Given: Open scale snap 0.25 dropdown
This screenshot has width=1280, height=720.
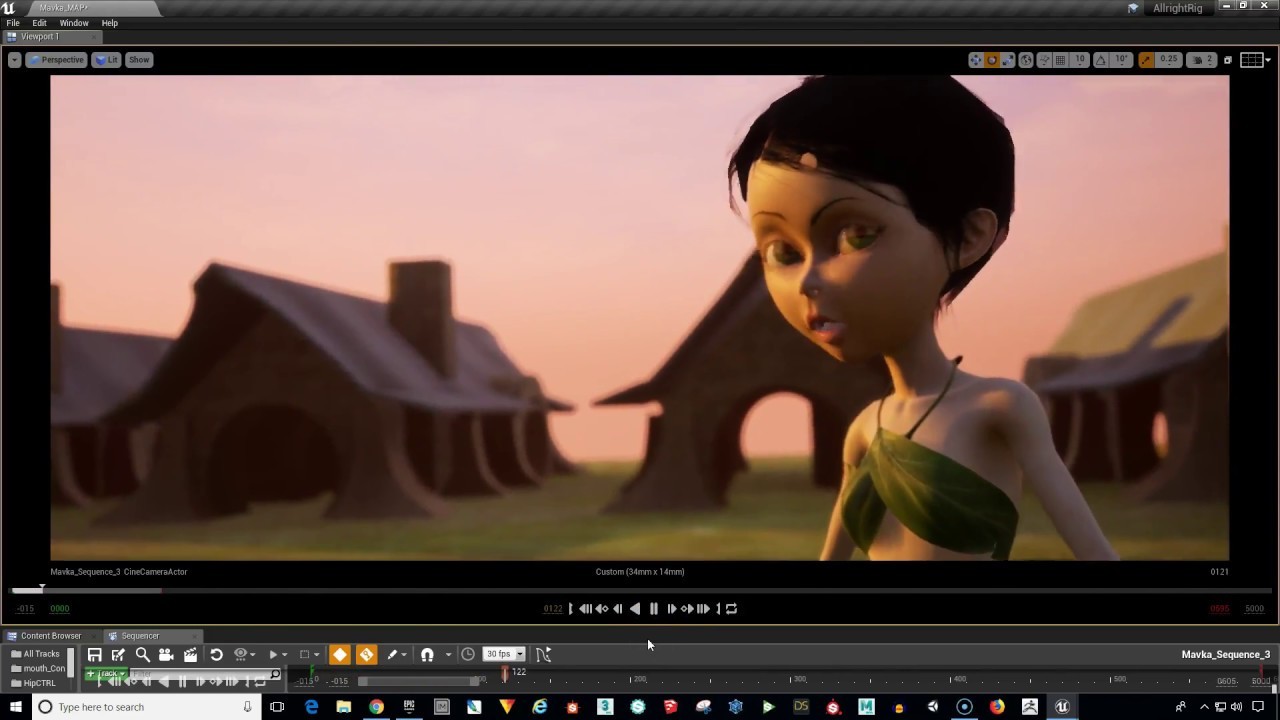Looking at the screenshot, I should click(1168, 60).
